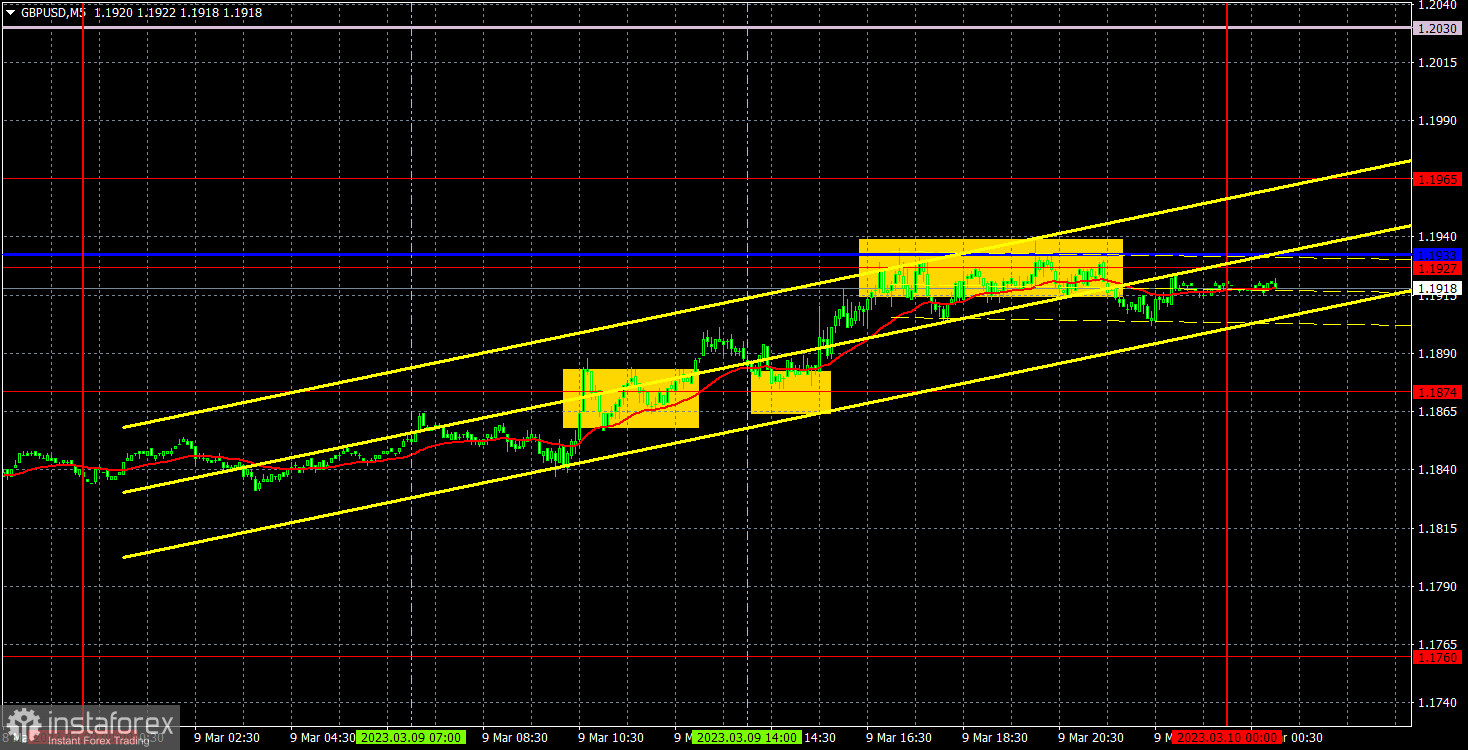The width and height of the screenshot is (1468, 750).
Task: Click the 1.2015 price scale value
Action: pos(1438,63)
